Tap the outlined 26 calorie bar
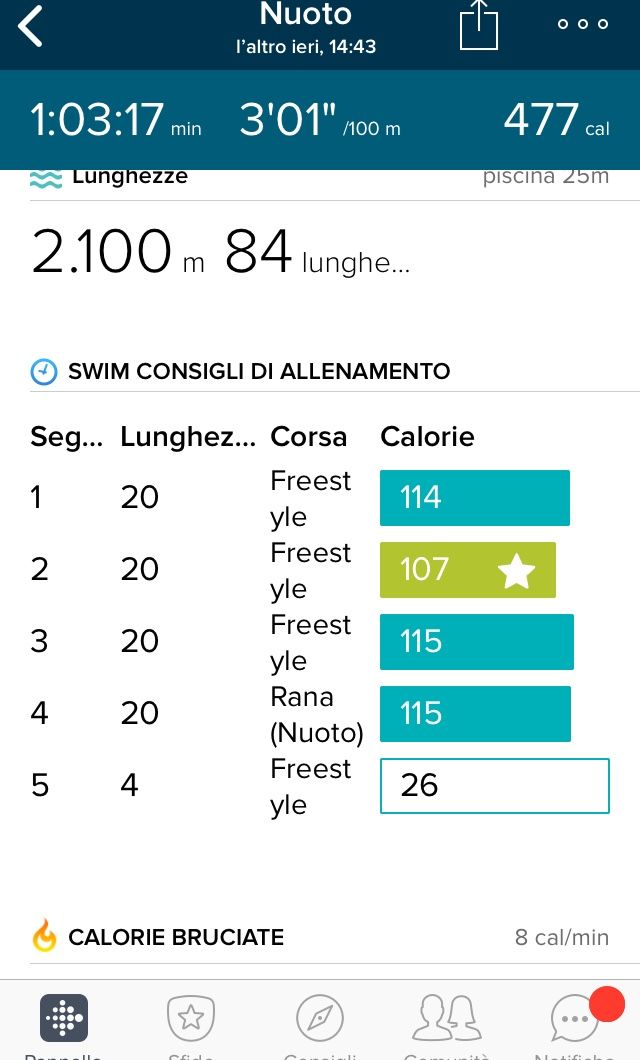The width and height of the screenshot is (640, 1060). (494, 786)
